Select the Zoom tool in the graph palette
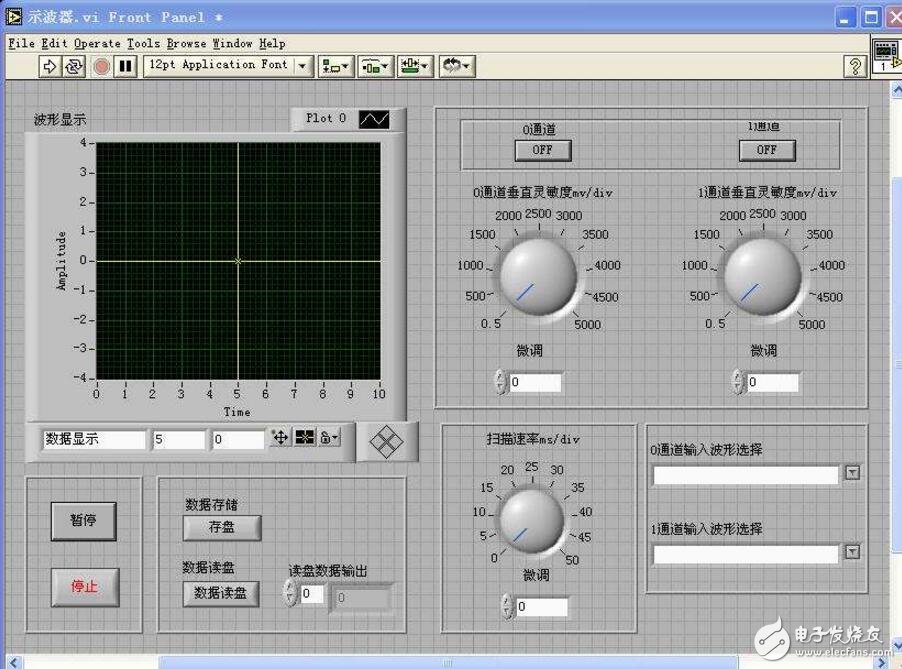Viewport: 902px width, 669px height. coord(305,438)
